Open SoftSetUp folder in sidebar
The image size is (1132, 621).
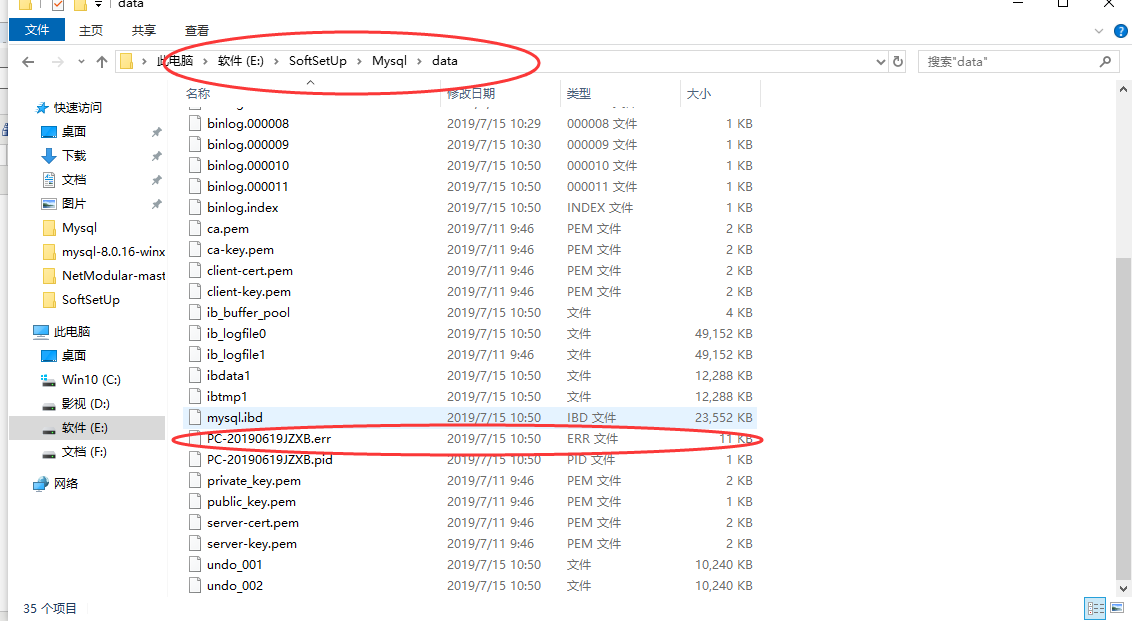coord(90,299)
